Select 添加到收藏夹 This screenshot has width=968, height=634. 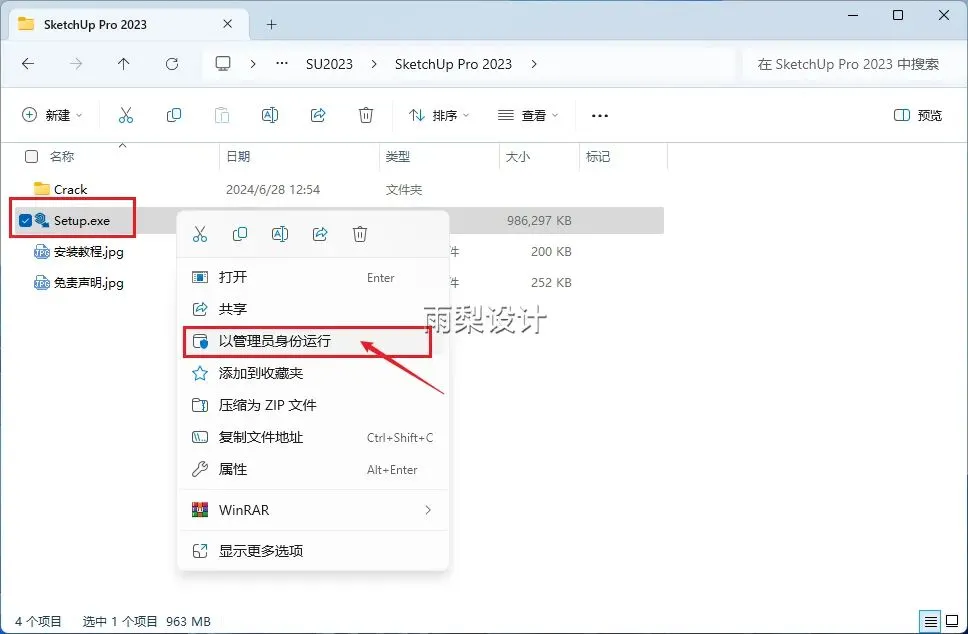pyautogui.click(x=313, y=373)
